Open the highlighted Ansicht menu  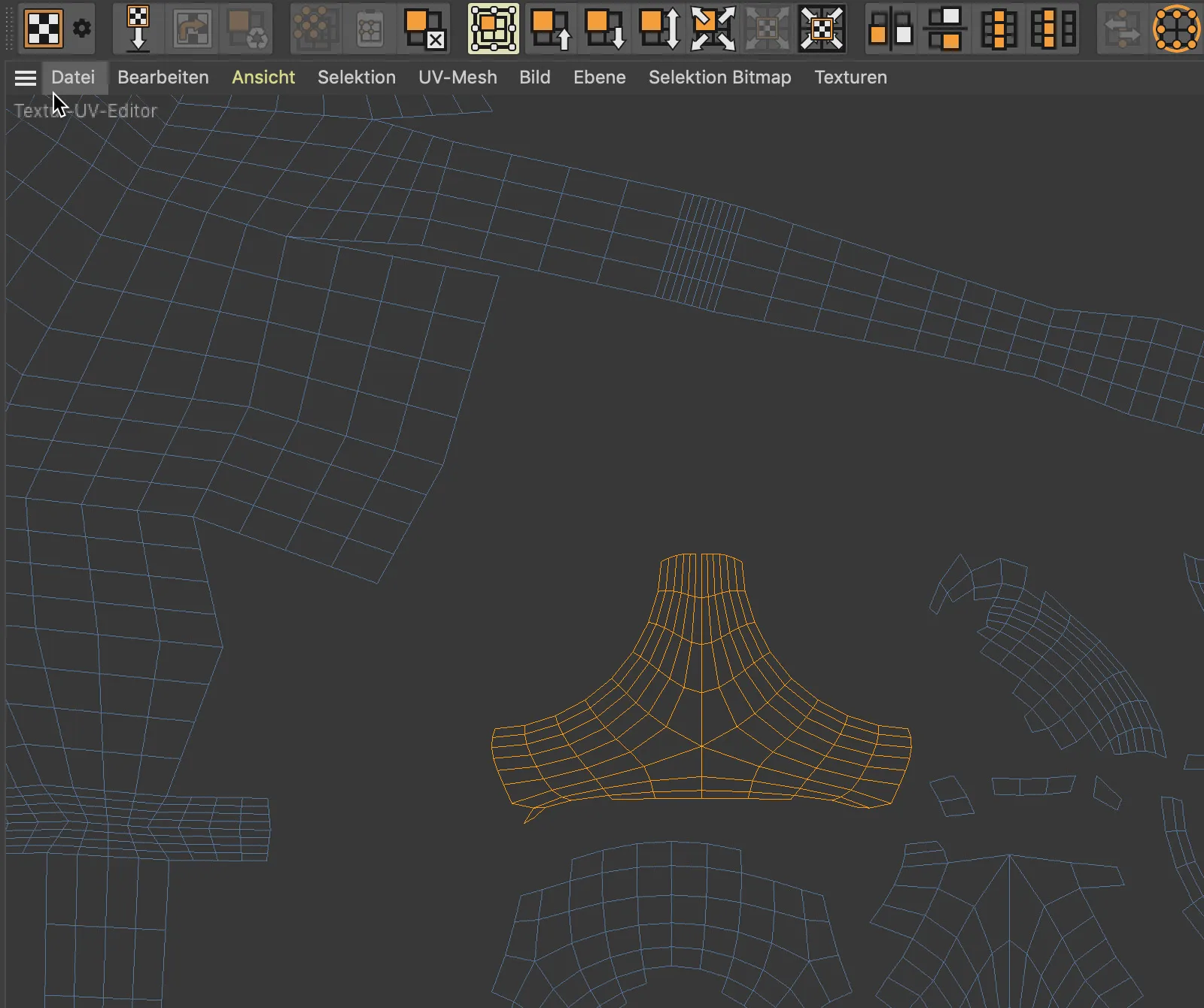[263, 77]
